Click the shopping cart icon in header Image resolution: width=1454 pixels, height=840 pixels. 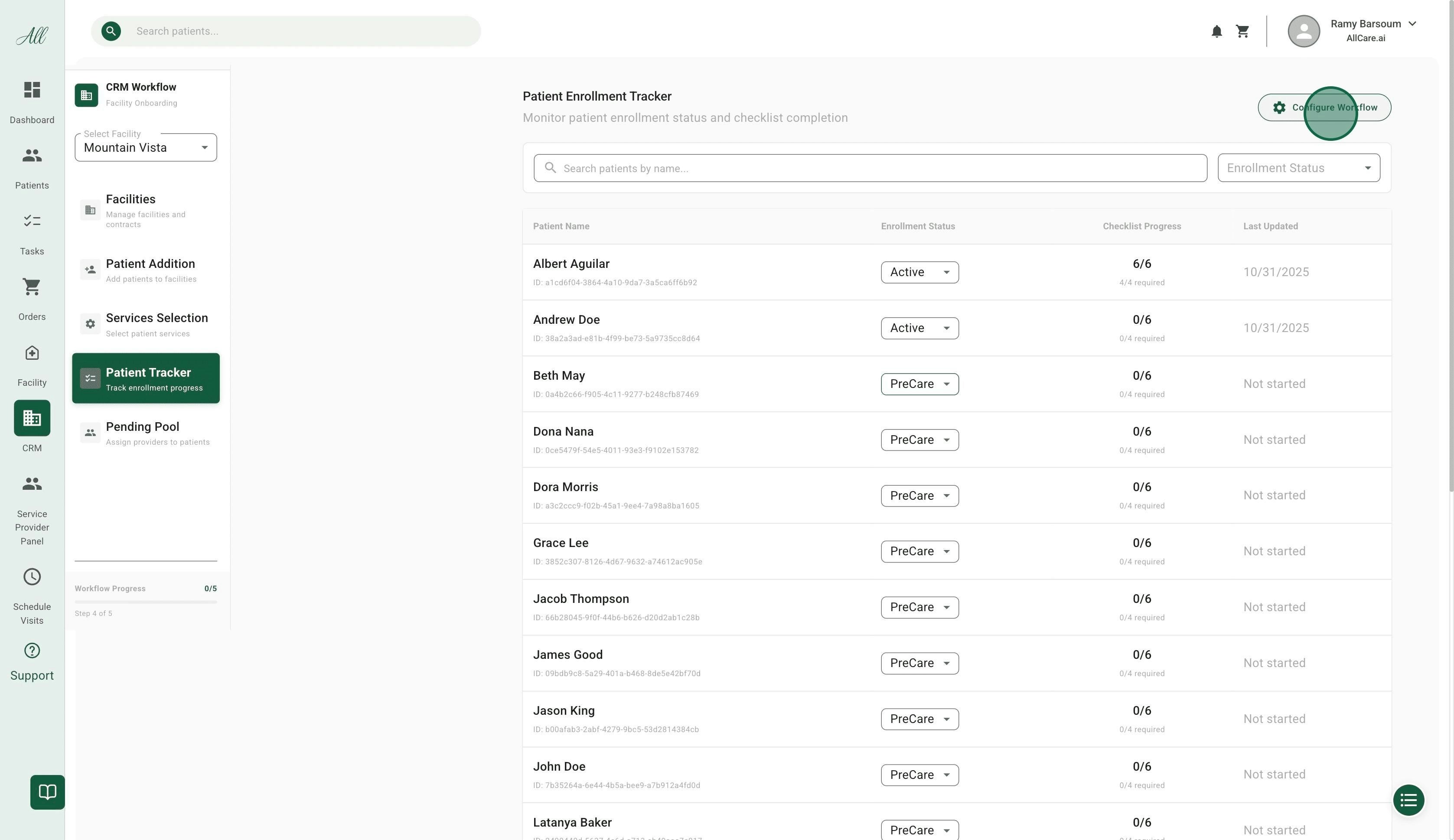1242,31
